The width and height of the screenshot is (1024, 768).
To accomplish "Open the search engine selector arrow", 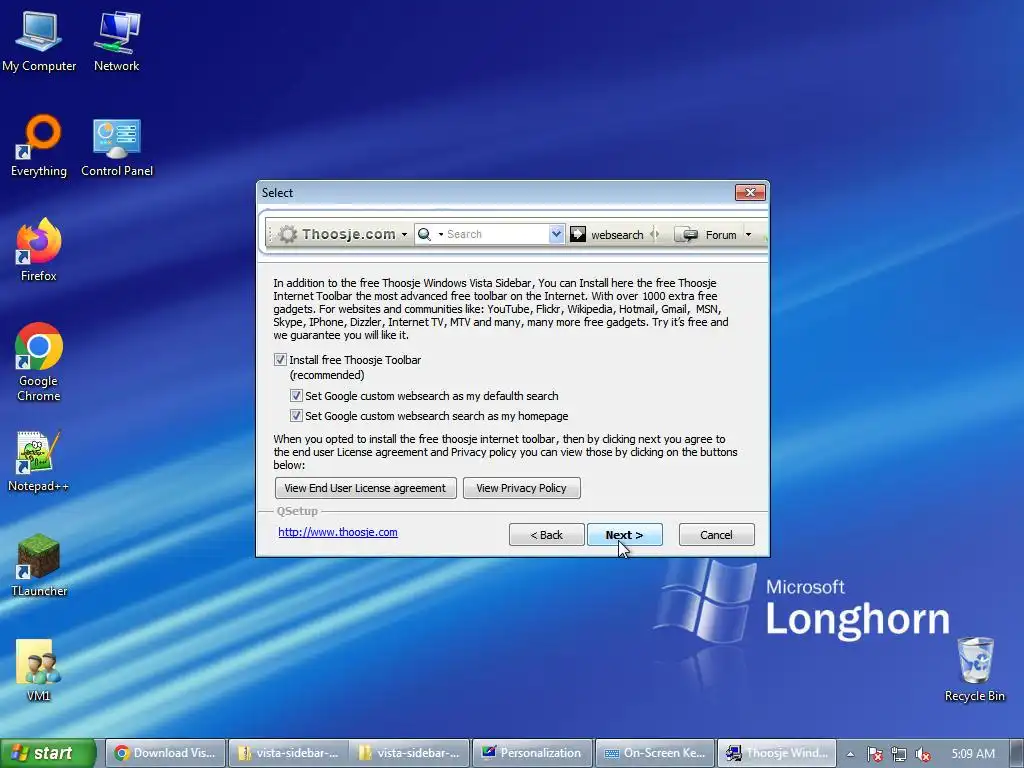I will coord(441,234).
